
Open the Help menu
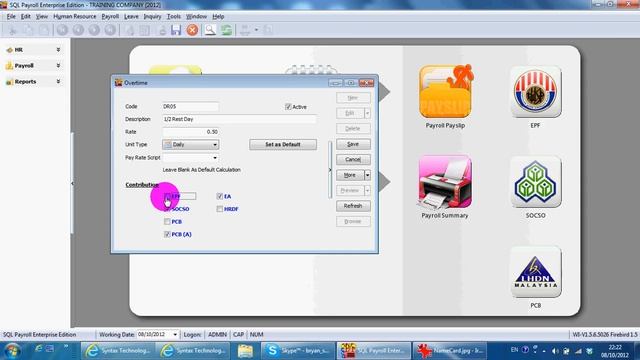(x=218, y=16)
